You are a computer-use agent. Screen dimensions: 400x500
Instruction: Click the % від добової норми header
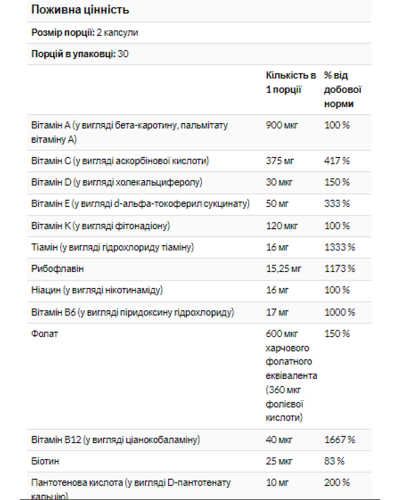click(343, 89)
